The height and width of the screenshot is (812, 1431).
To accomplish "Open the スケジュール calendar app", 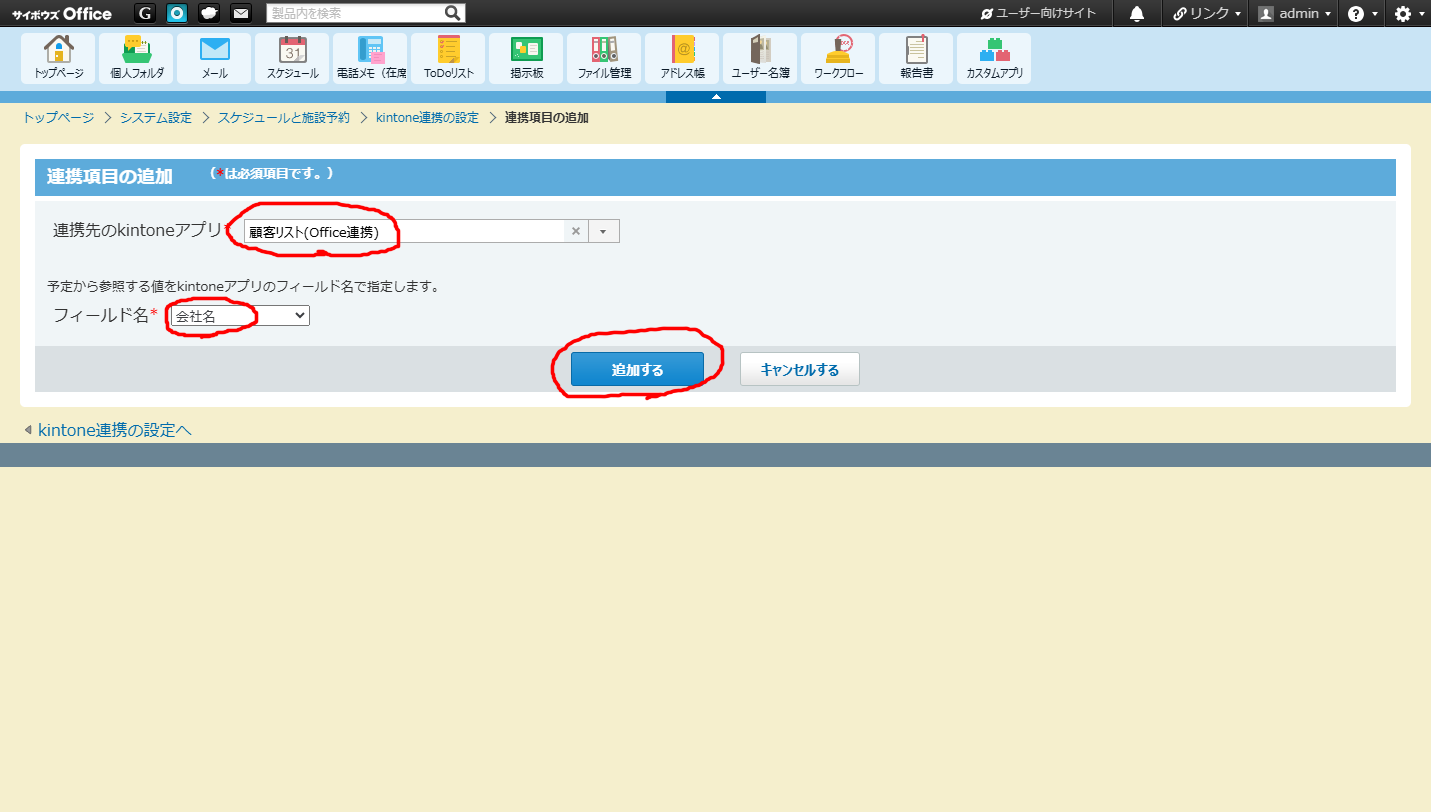I will 293,59.
